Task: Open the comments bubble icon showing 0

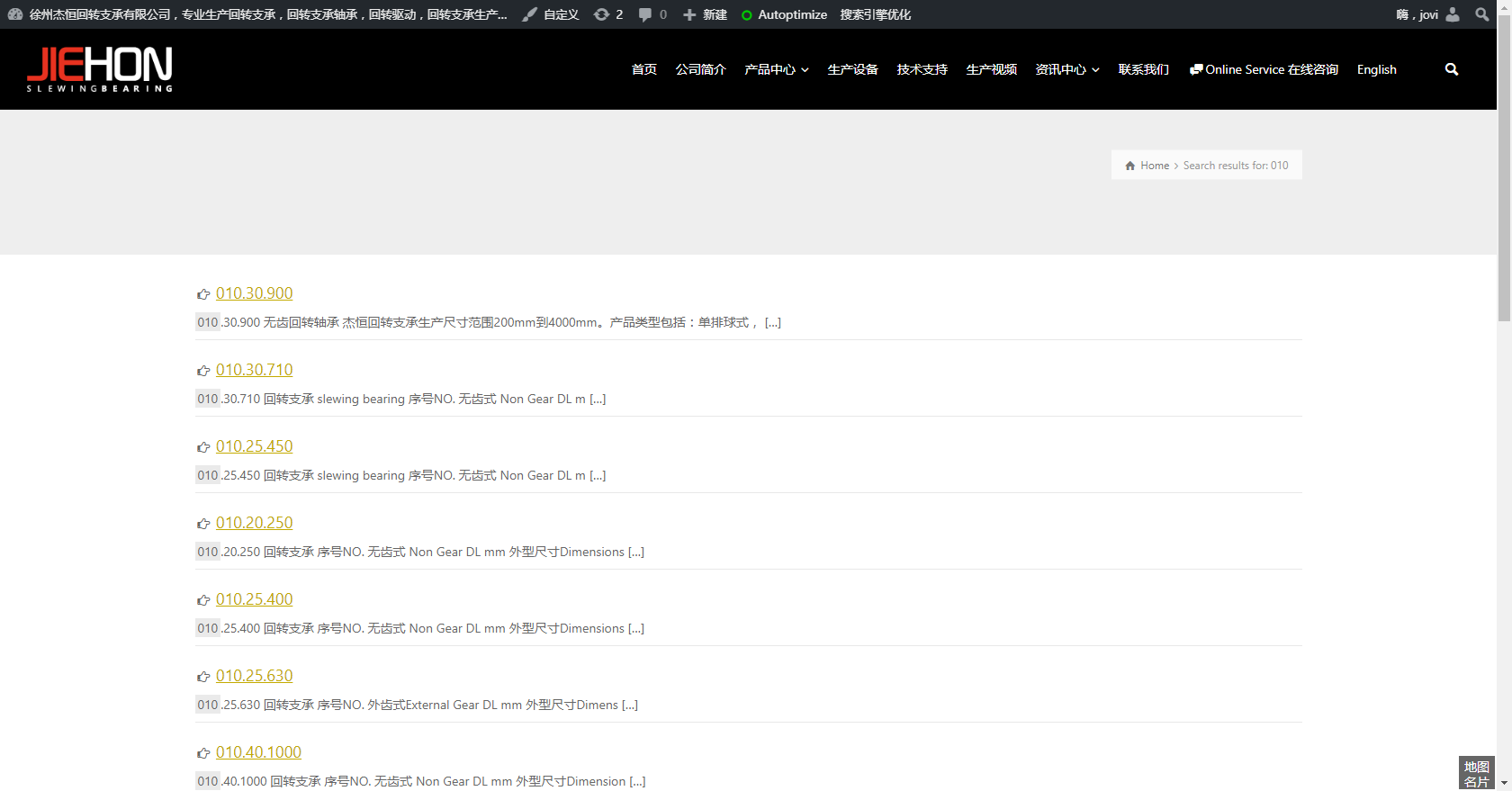Action: 645,14
